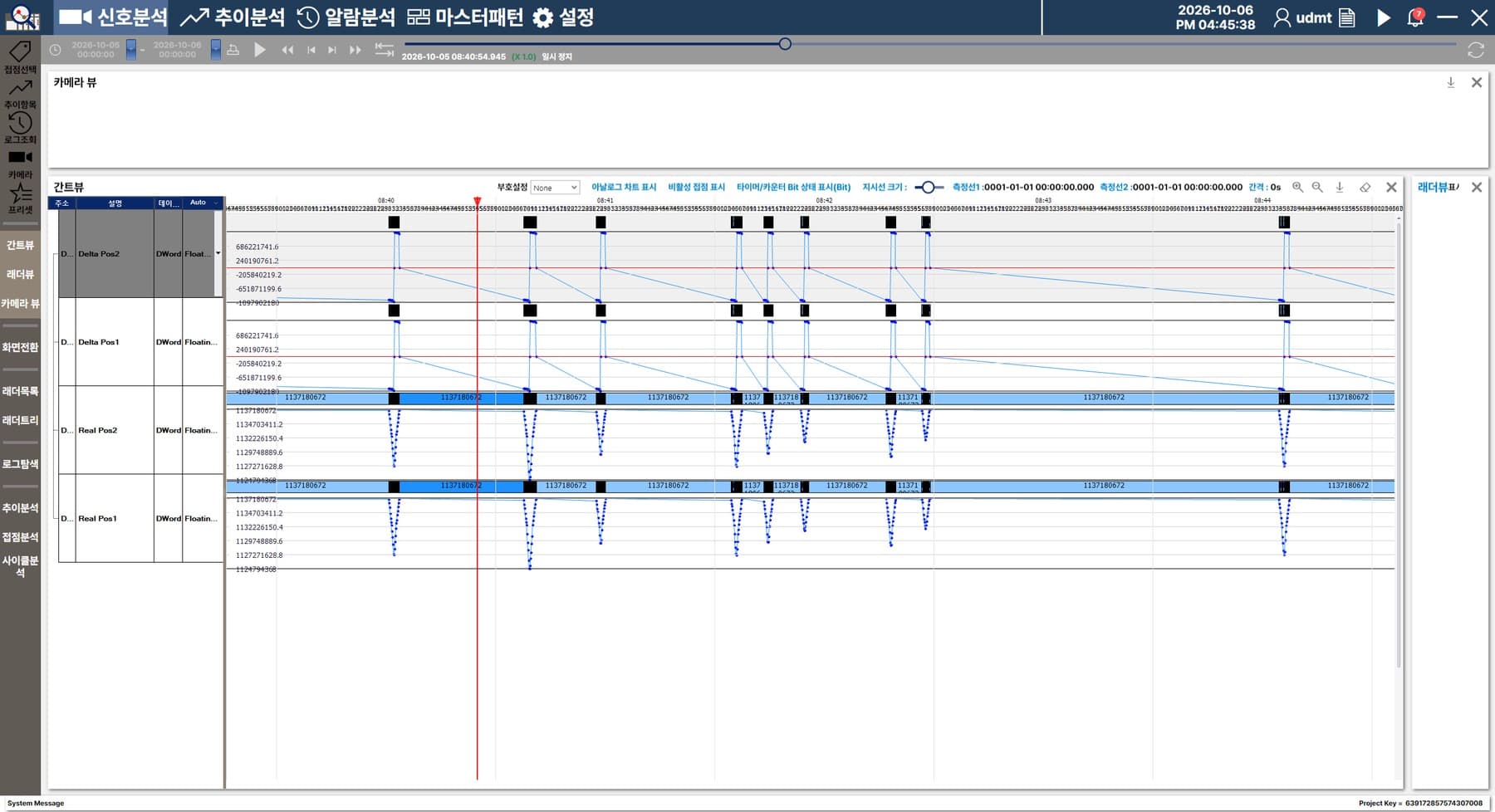This screenshot has width=1495, height=812.
Task: Open the 마스터패턴 tab
Action: pyautogui.click(x=465, y=17)
